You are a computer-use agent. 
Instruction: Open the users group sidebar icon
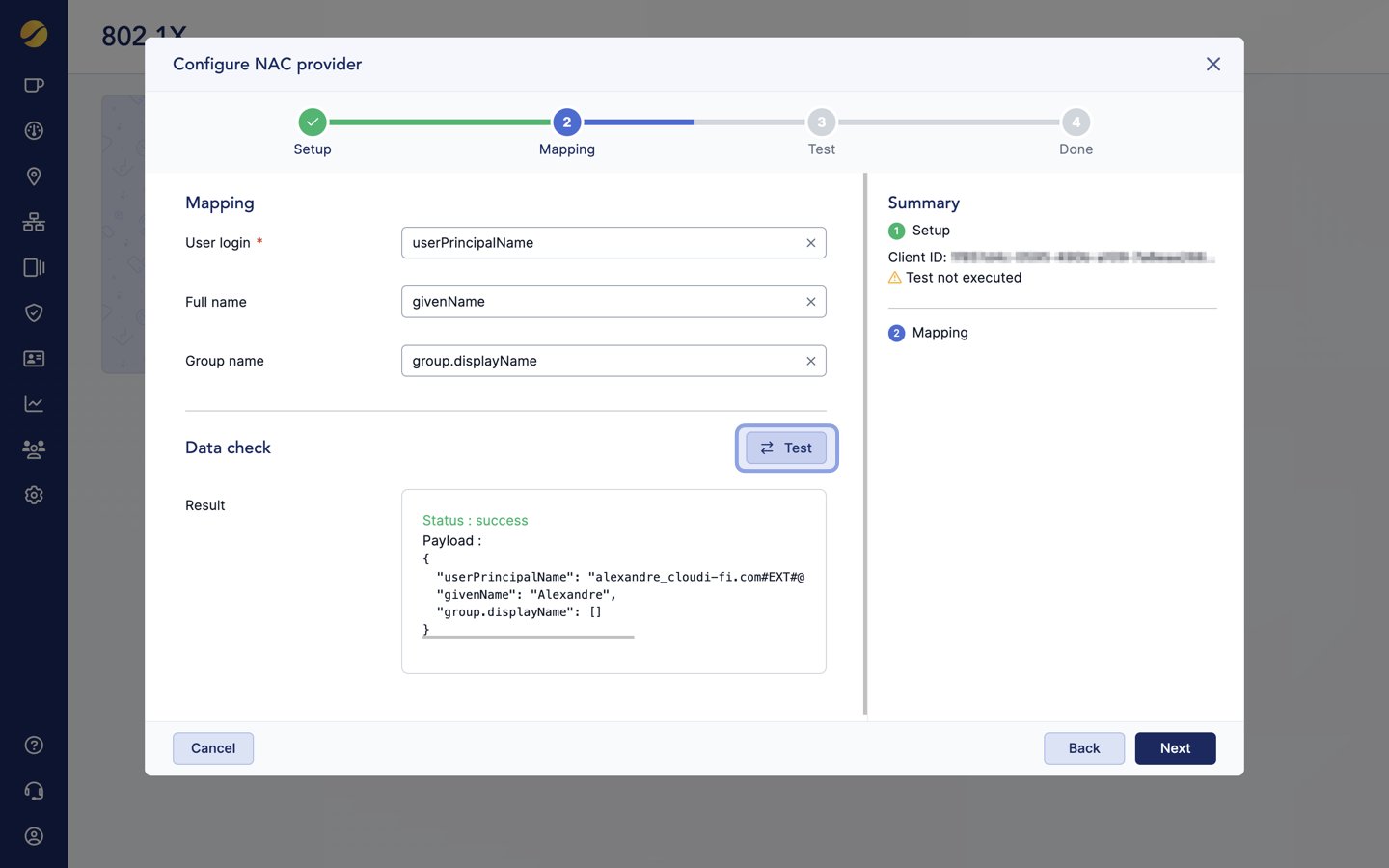click(34, 449)
